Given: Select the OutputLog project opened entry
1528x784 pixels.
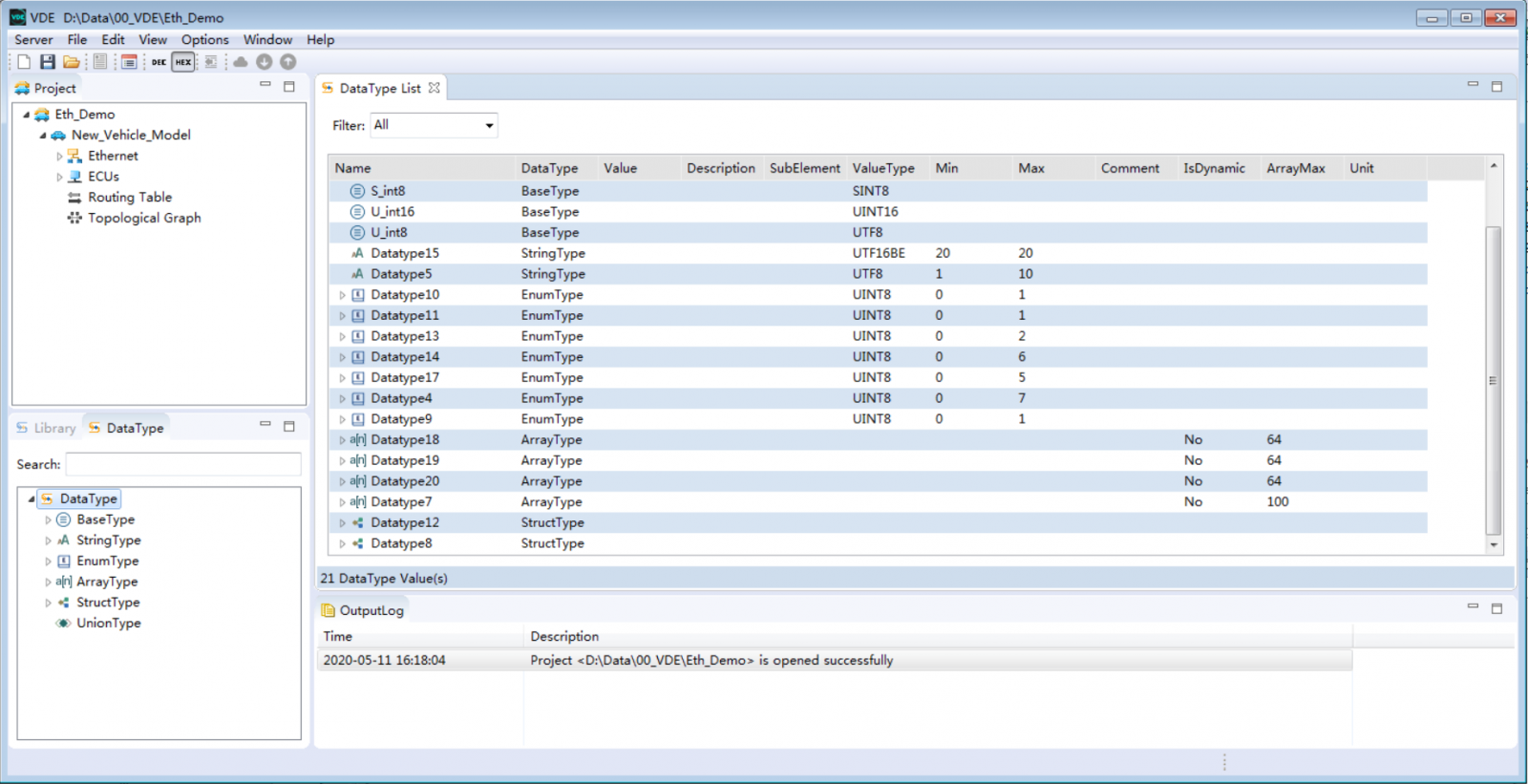Looking at the screenshot, I should pyautogui.click(x=834, y=661).
